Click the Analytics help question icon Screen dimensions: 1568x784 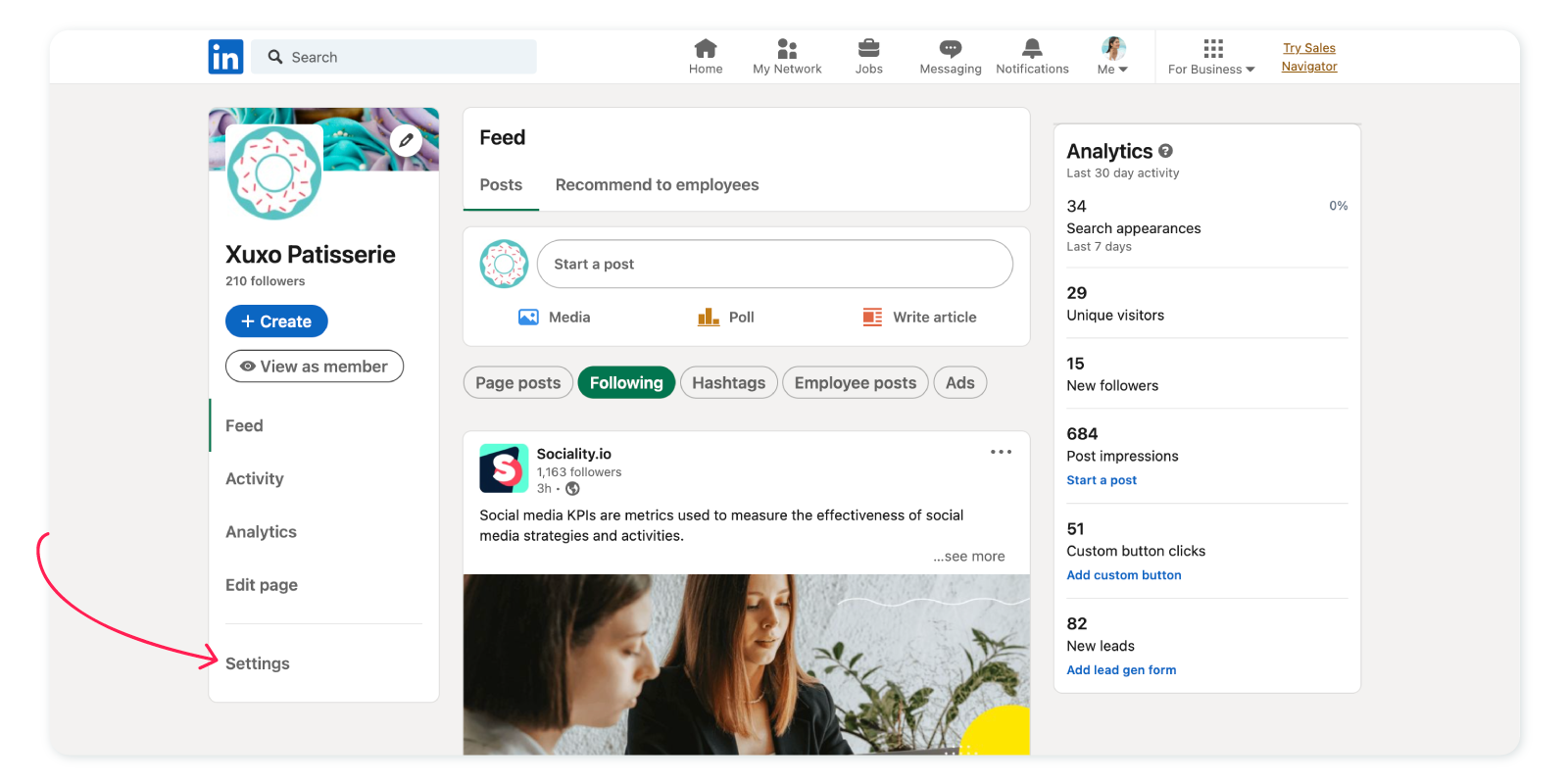pyautogui.click(x=1165, y=151)
